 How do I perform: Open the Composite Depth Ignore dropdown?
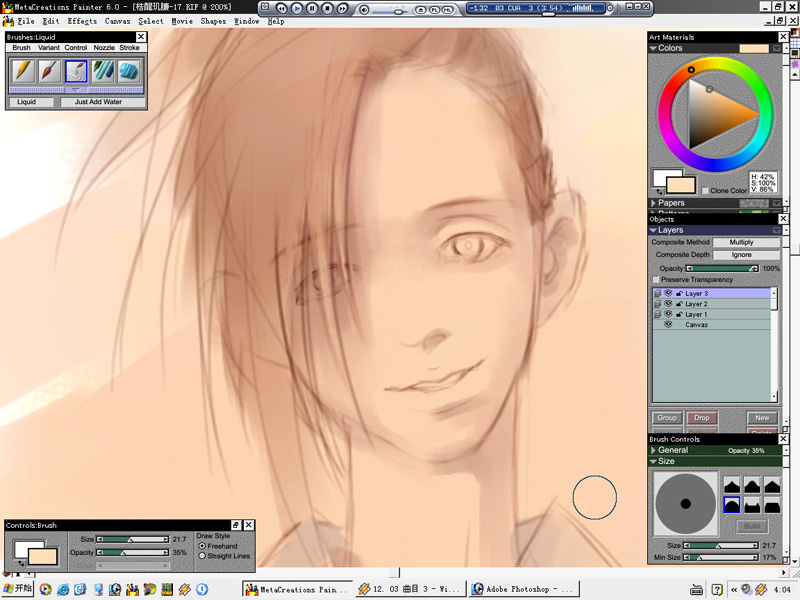tap(746, 255)
